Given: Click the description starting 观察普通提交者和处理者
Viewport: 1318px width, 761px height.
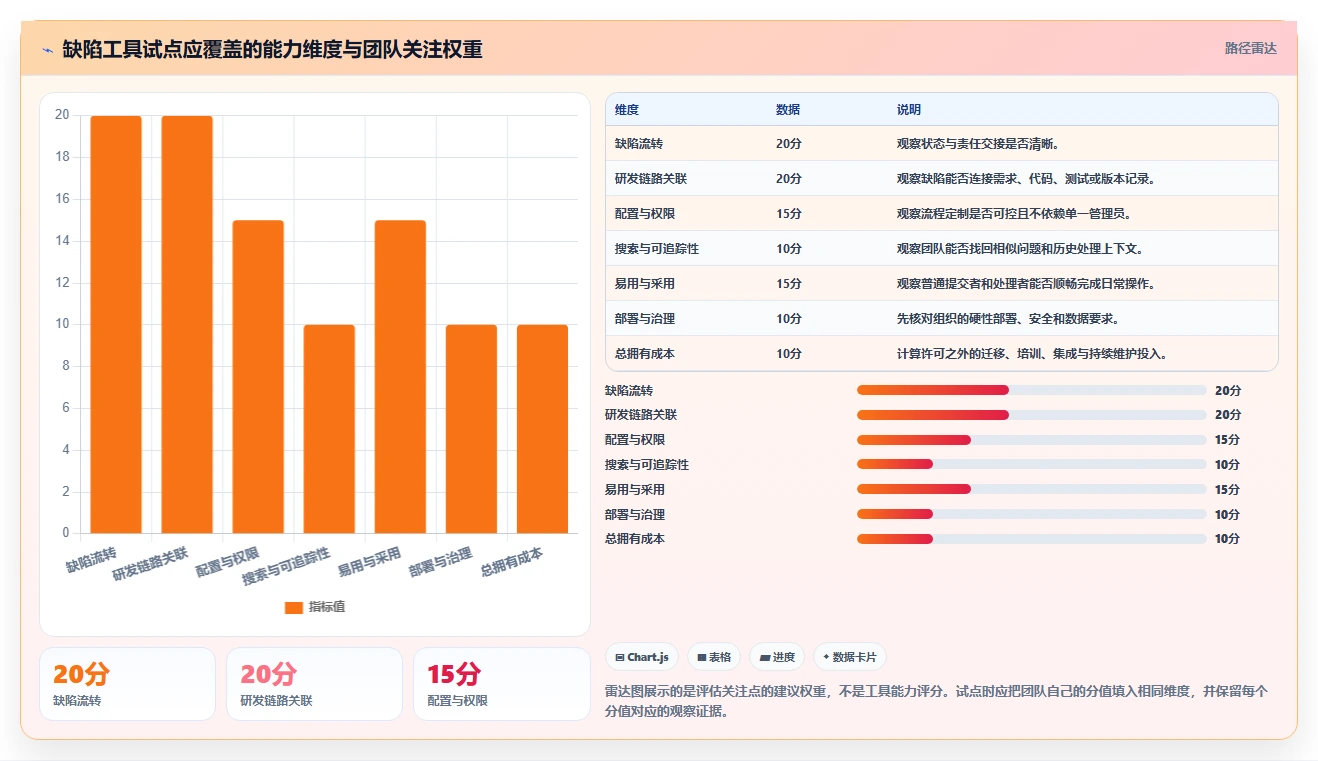Looking at the screenshot, I should pyautogui.click(x=1027, y=284).
